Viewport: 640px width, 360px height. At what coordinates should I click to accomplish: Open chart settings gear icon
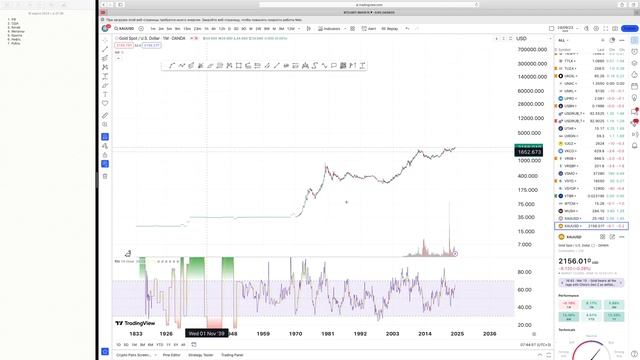(x=596, y=29)
